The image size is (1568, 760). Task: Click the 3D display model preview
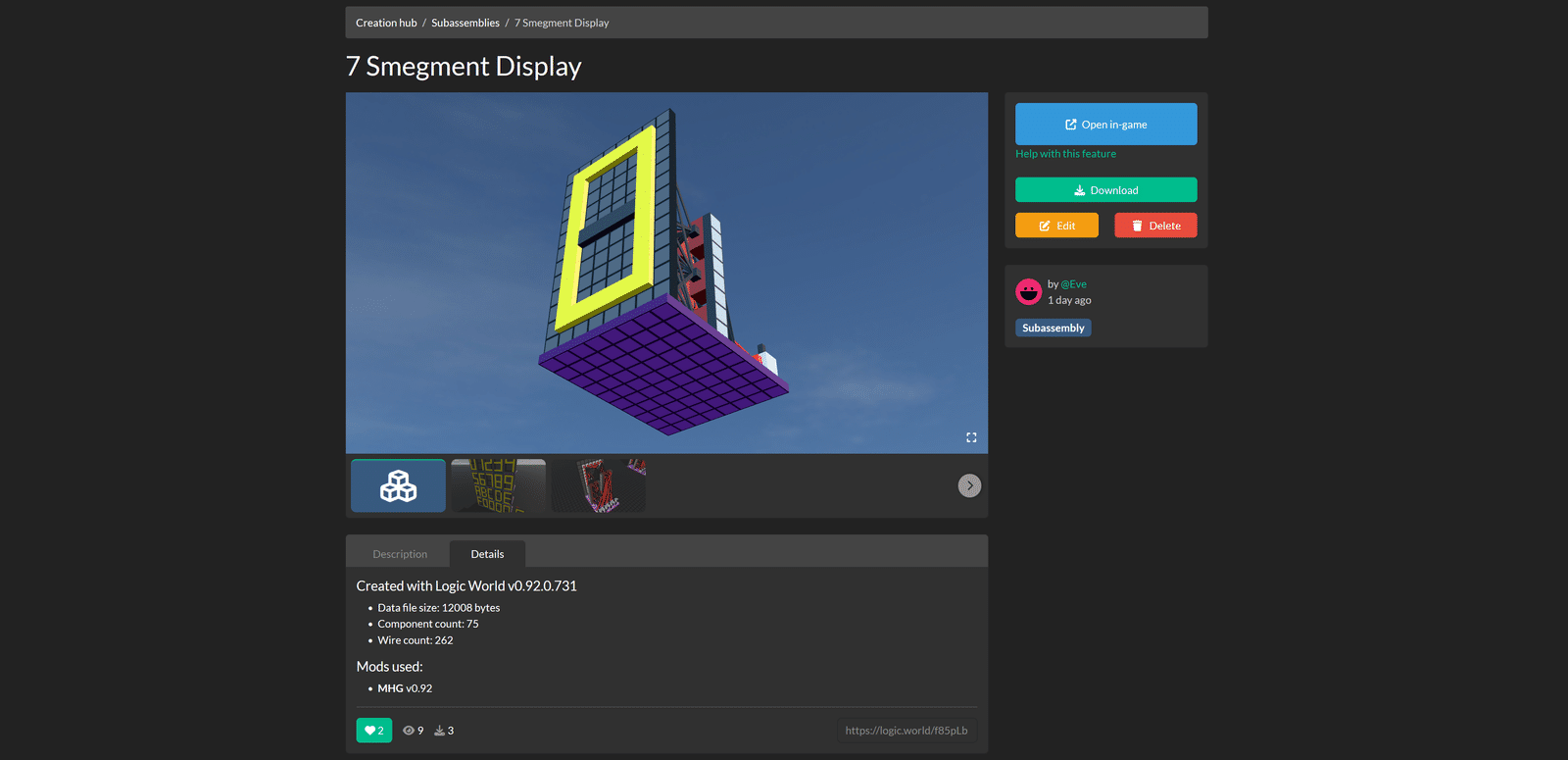666,273
